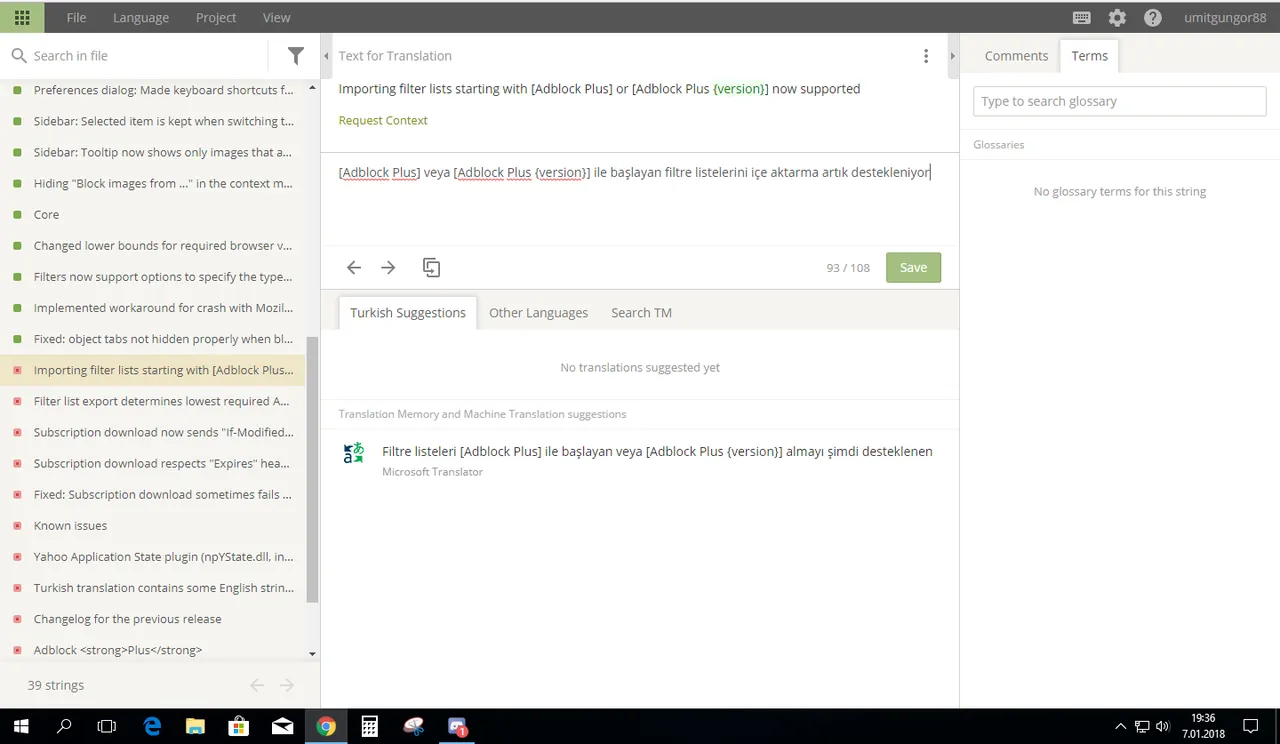Open the Windows notification center icon

(x=1250, y=727)
